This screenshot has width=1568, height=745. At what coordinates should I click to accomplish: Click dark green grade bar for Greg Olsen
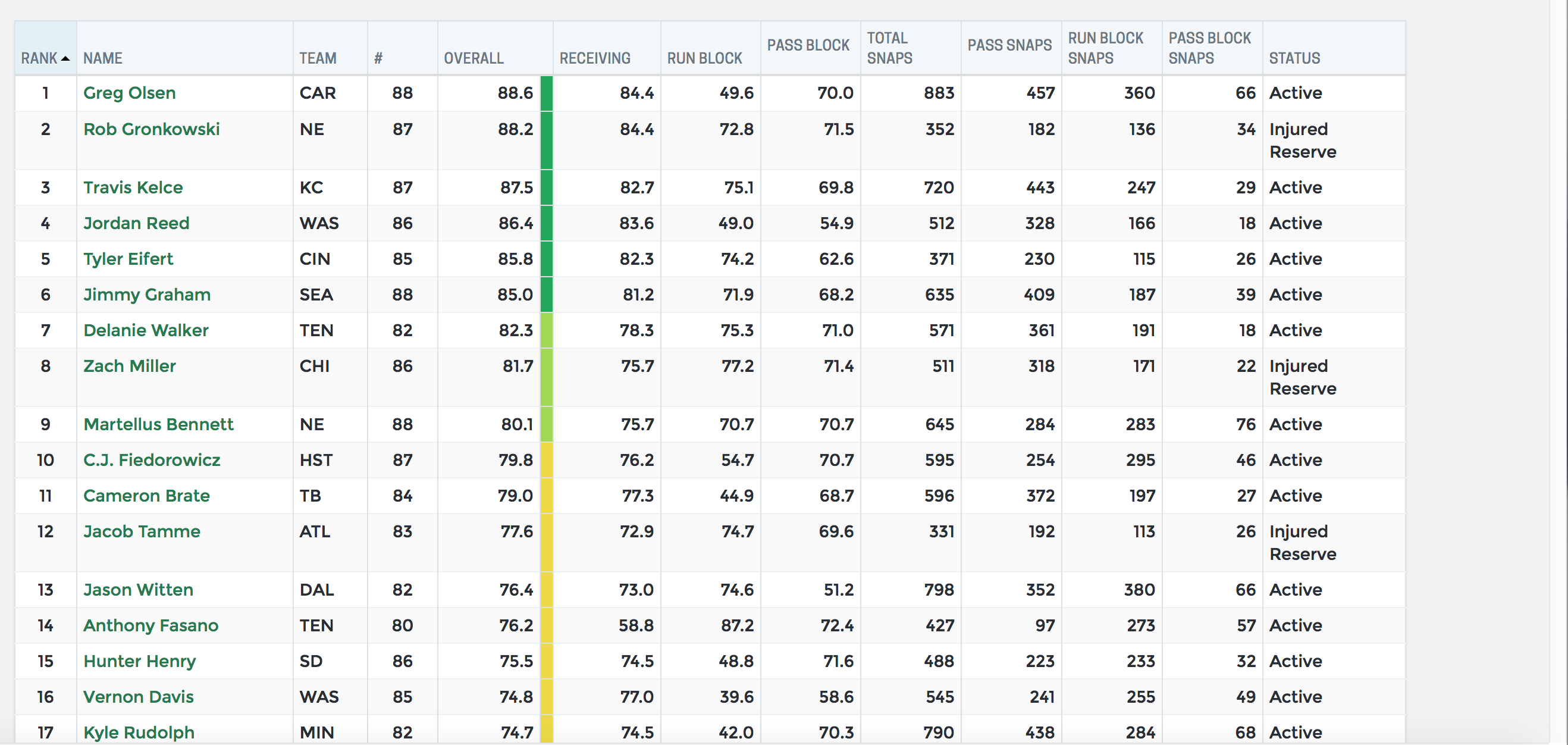(546, 93)
